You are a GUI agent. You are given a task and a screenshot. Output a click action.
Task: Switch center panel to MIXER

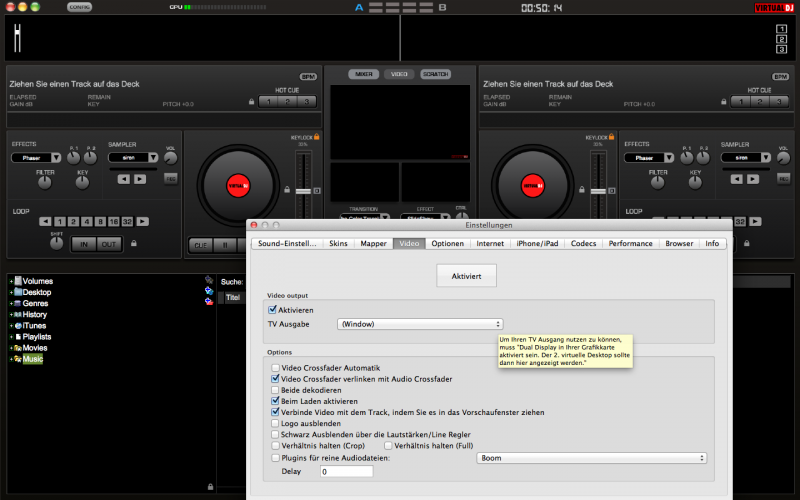pyautogui.click(x=364, y=74)
